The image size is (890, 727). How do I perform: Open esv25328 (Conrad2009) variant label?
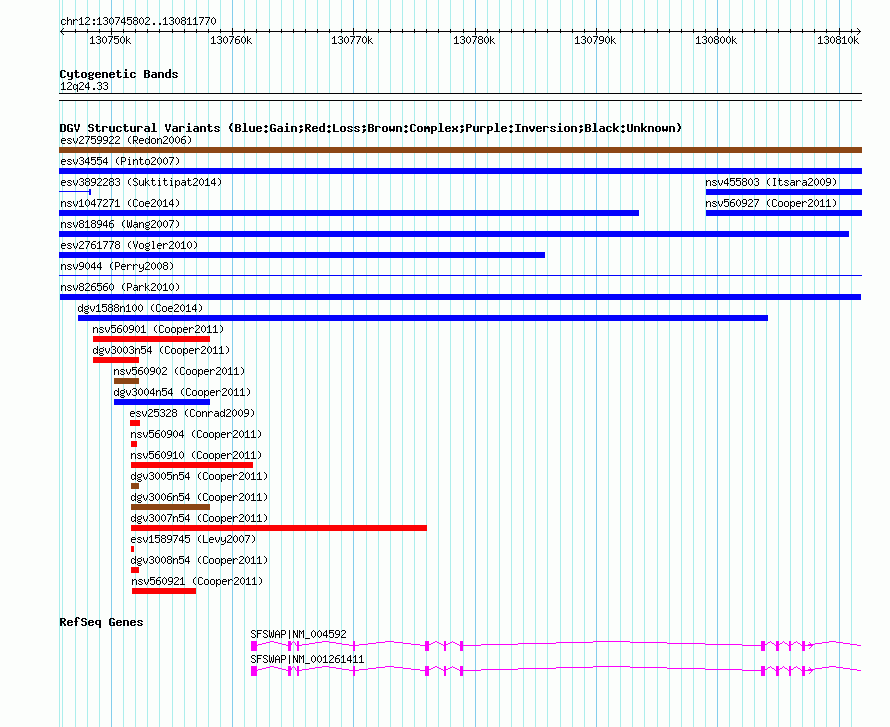(x=192, y=413)
